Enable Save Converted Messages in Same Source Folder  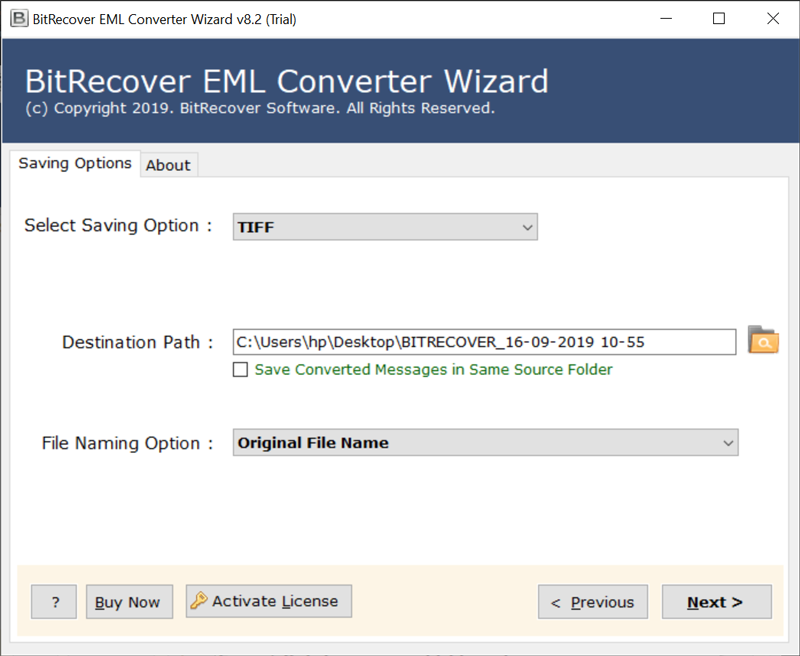point(240,369)
